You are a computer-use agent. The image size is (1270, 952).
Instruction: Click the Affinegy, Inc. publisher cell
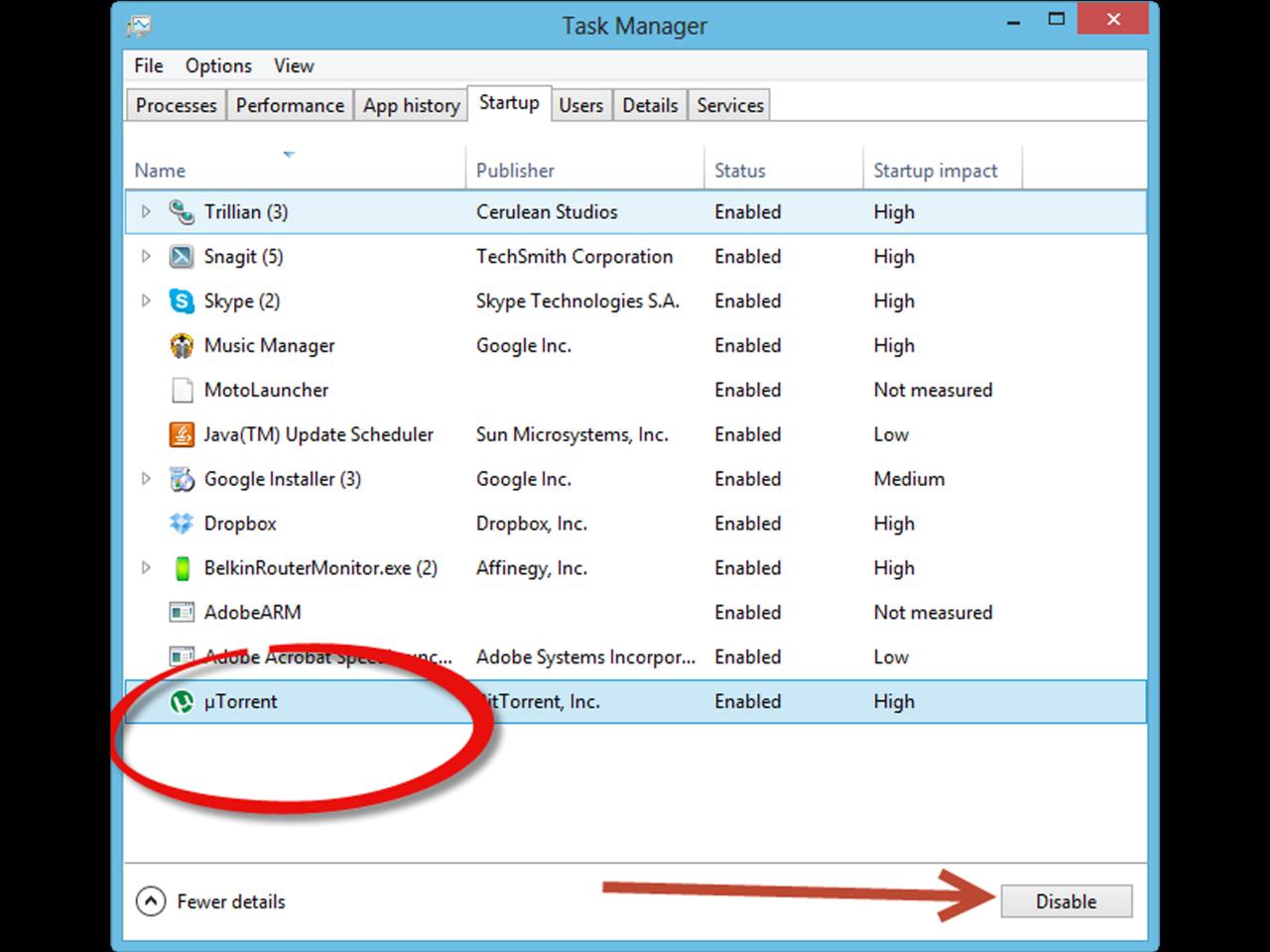[532, 568]
